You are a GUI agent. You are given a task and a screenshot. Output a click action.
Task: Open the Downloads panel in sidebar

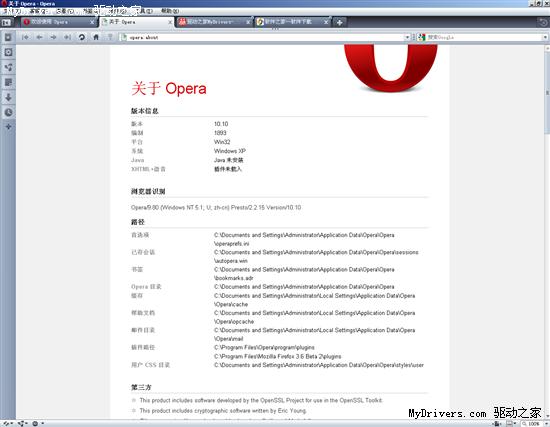tap(8, 97)
